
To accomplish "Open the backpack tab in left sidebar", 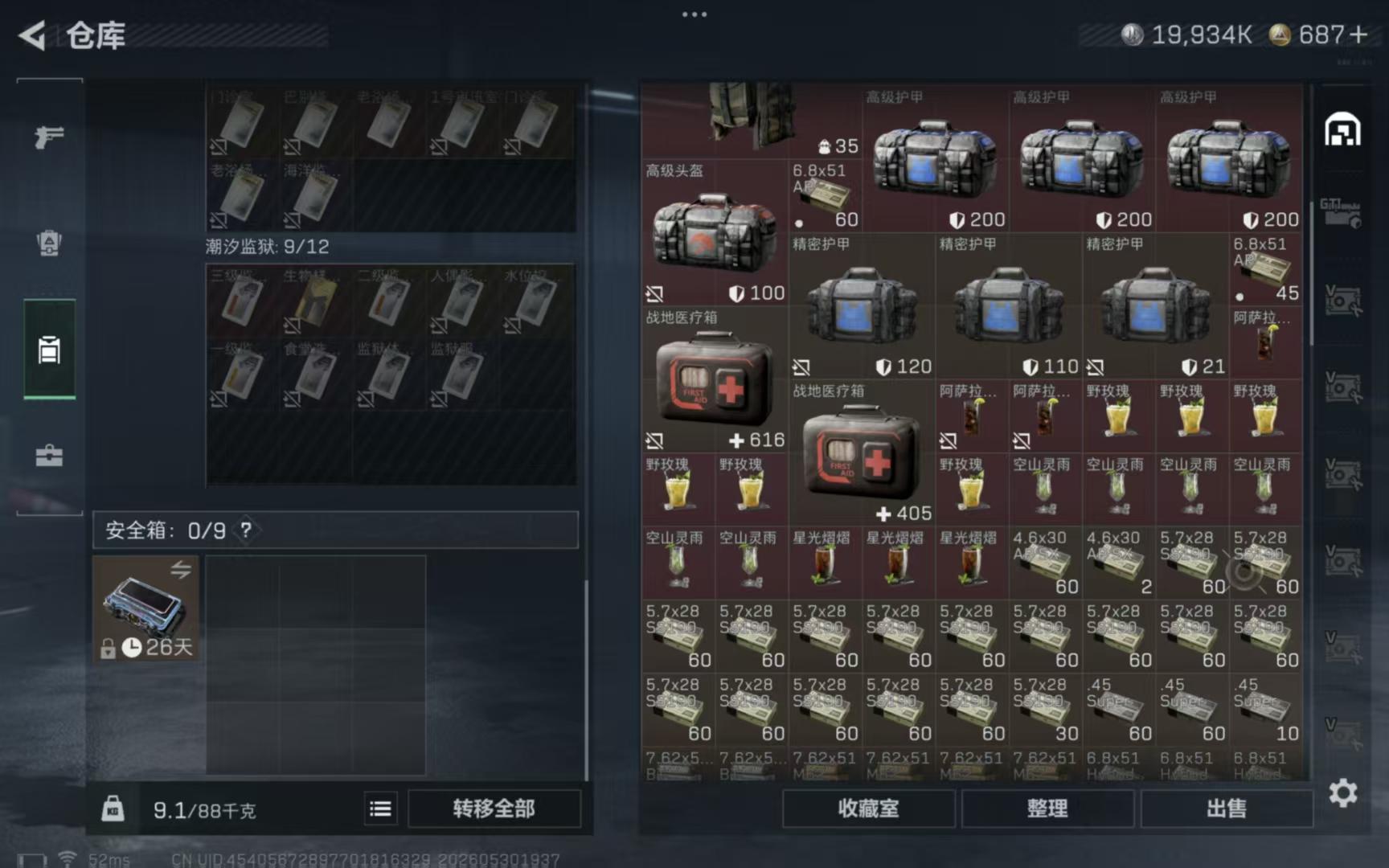I will click(49, 243).
